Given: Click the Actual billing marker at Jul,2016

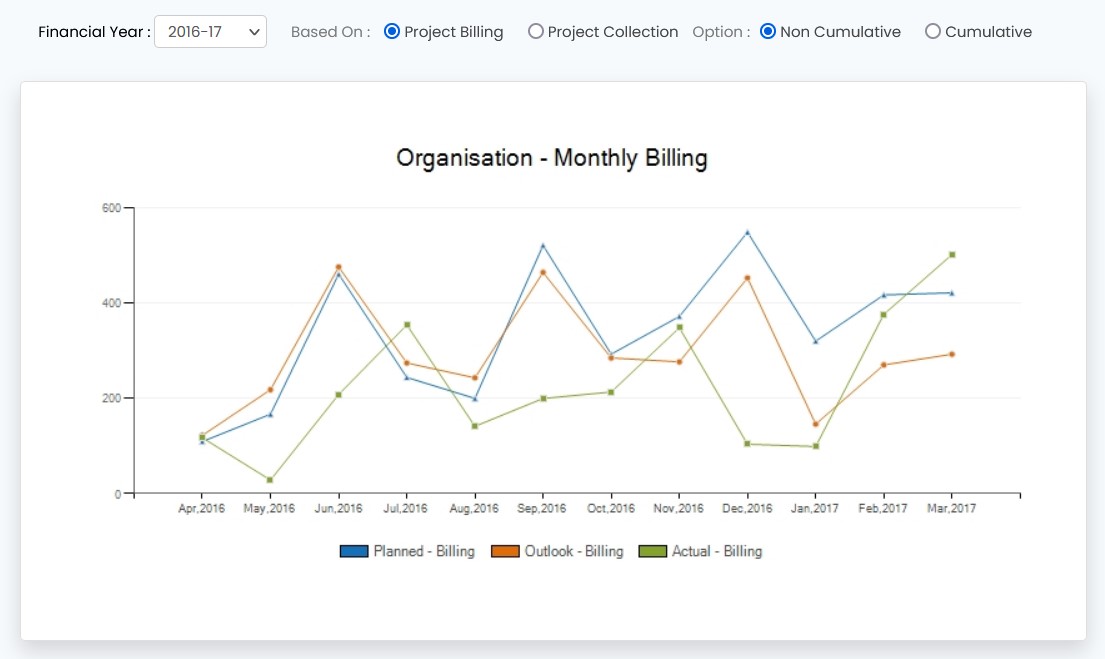Looking at the screenshot, I should tap(407, 325).
